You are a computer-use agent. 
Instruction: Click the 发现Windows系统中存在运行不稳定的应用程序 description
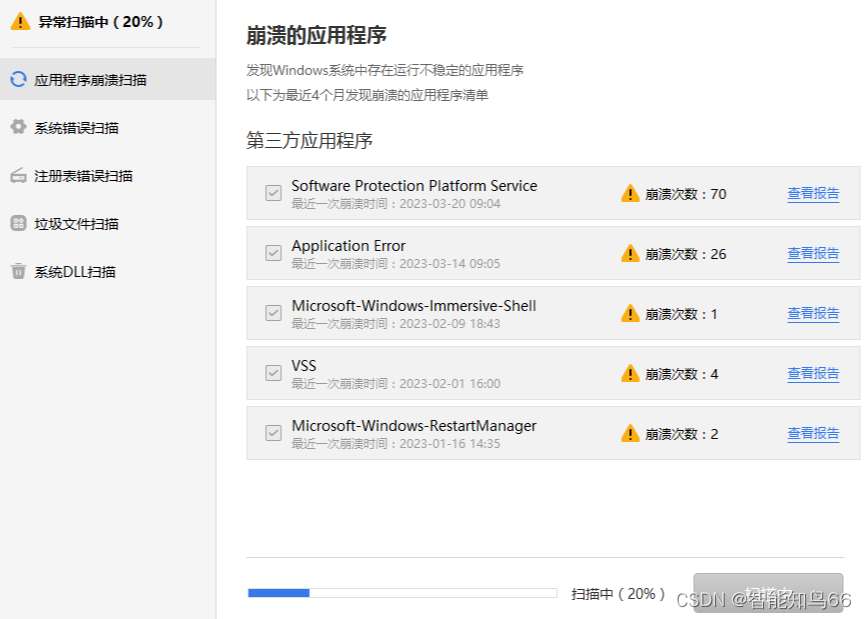(x=385, y=70)
